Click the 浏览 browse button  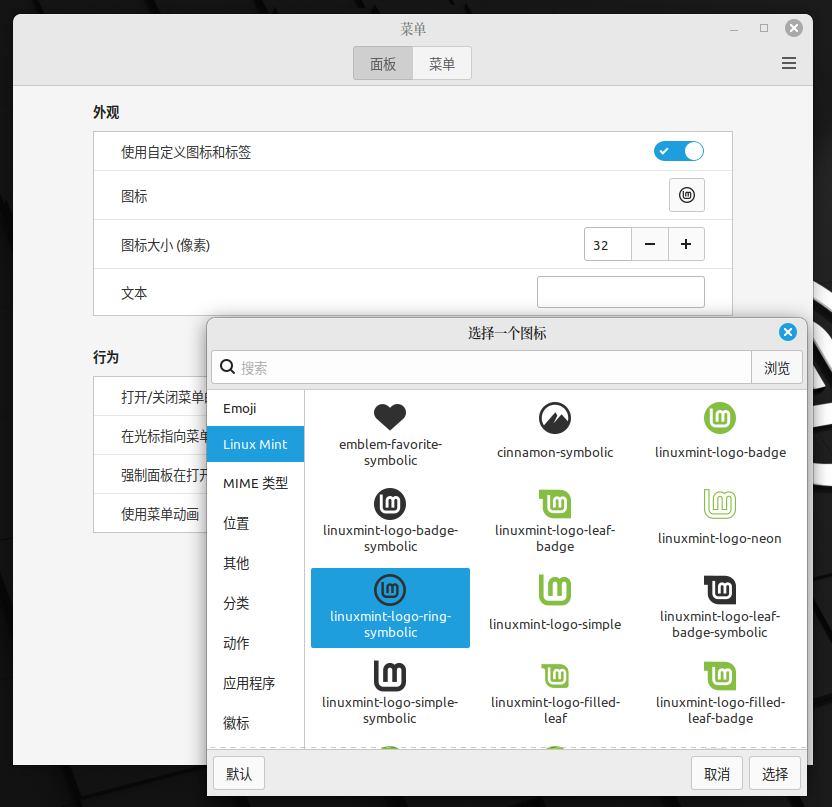[x=777, y=367]
